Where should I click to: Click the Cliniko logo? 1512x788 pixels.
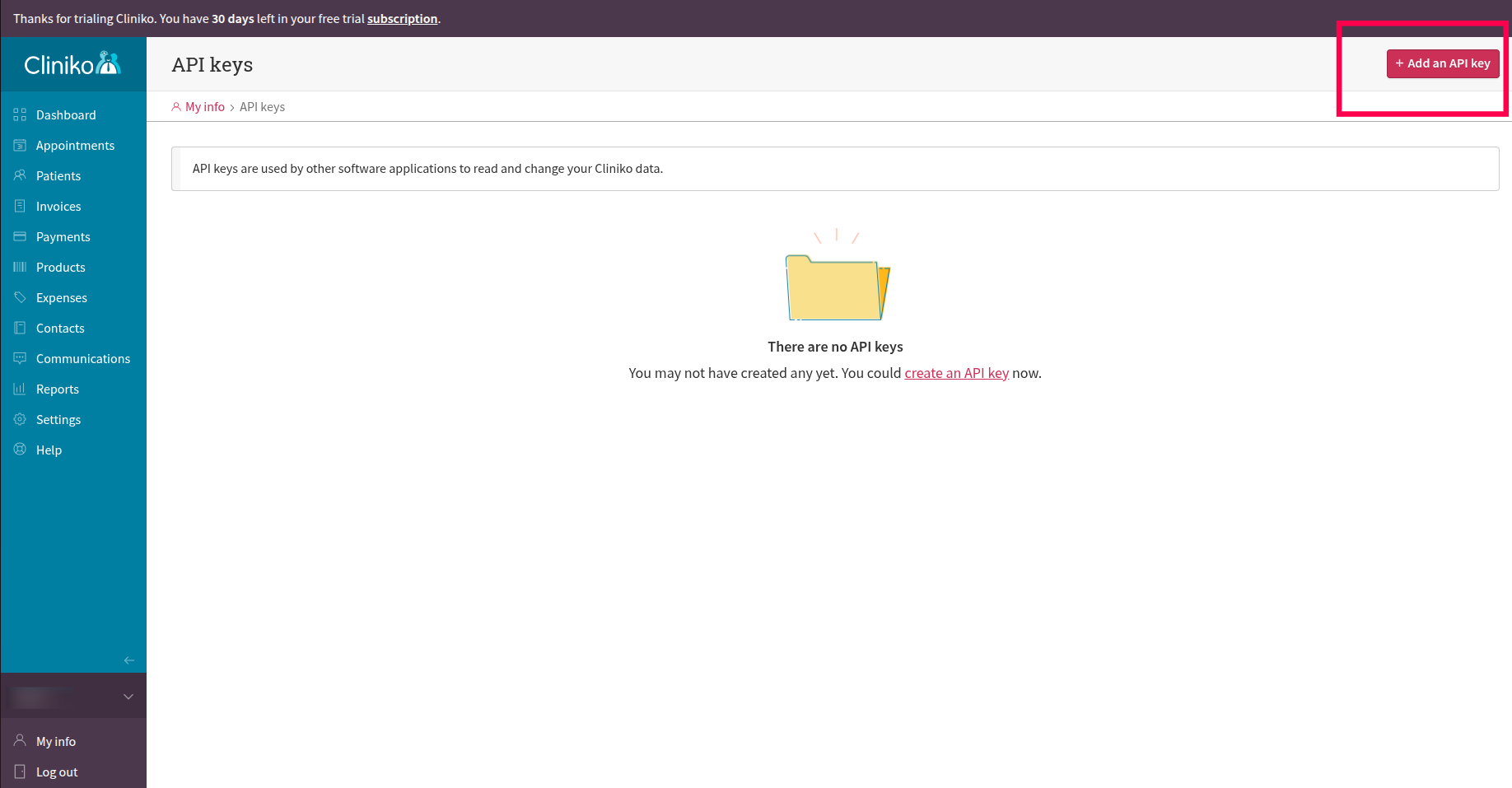(x=72, y=63)
